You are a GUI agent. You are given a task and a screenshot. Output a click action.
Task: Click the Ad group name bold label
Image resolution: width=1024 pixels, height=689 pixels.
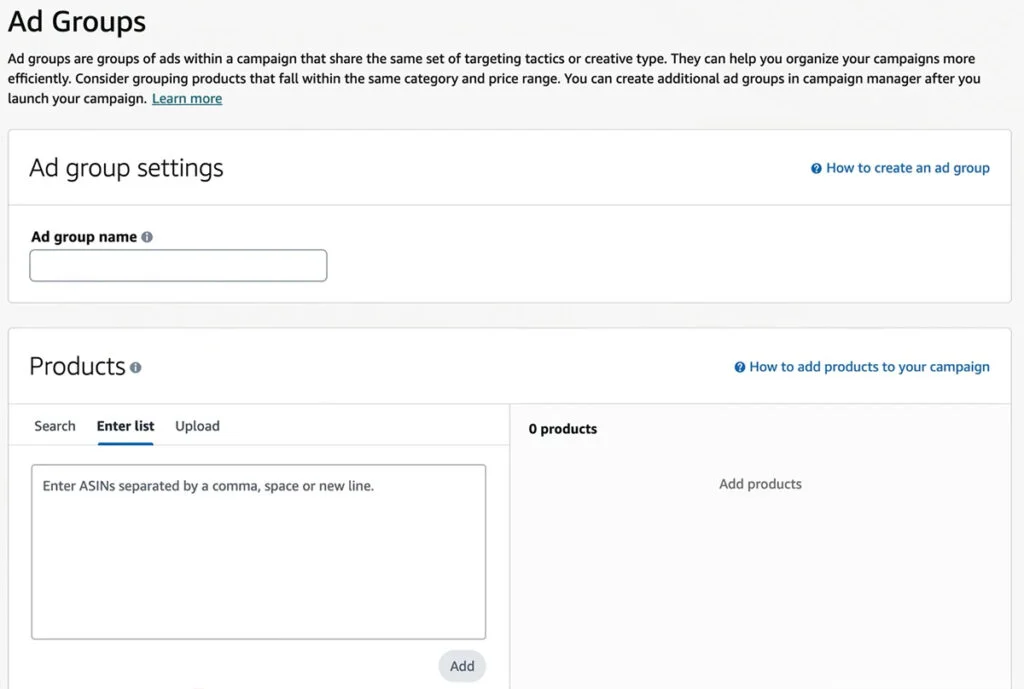pyautogui.click(x=83, y=237)
